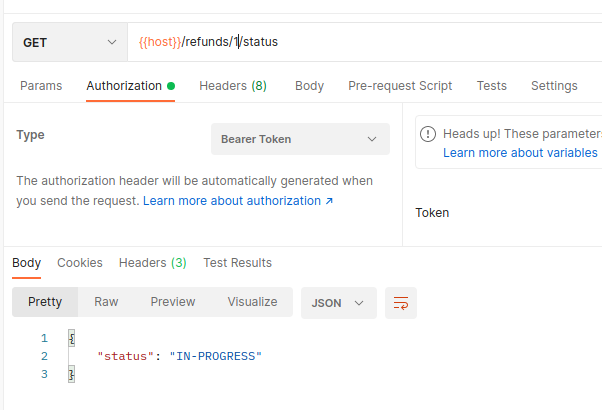Open the Pre-request Script tab
The width and height of the screenshot is (602, 410).
(x=400, y=86)
